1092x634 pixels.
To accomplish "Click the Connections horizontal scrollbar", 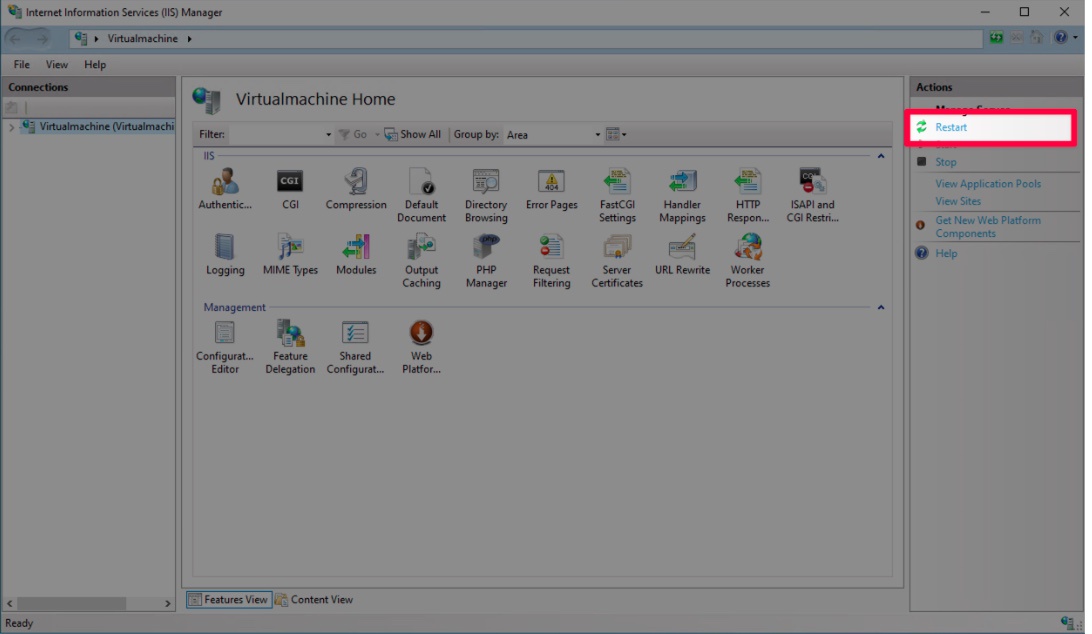I will (71, 603).
